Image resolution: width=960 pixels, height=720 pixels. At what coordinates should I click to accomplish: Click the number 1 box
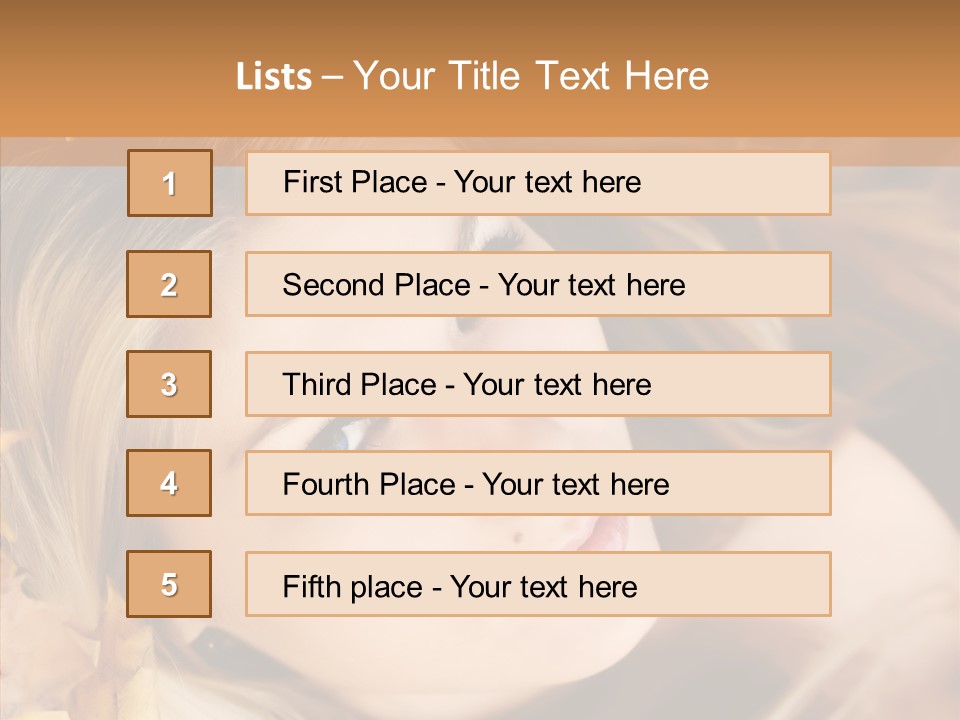pos(170,183)
